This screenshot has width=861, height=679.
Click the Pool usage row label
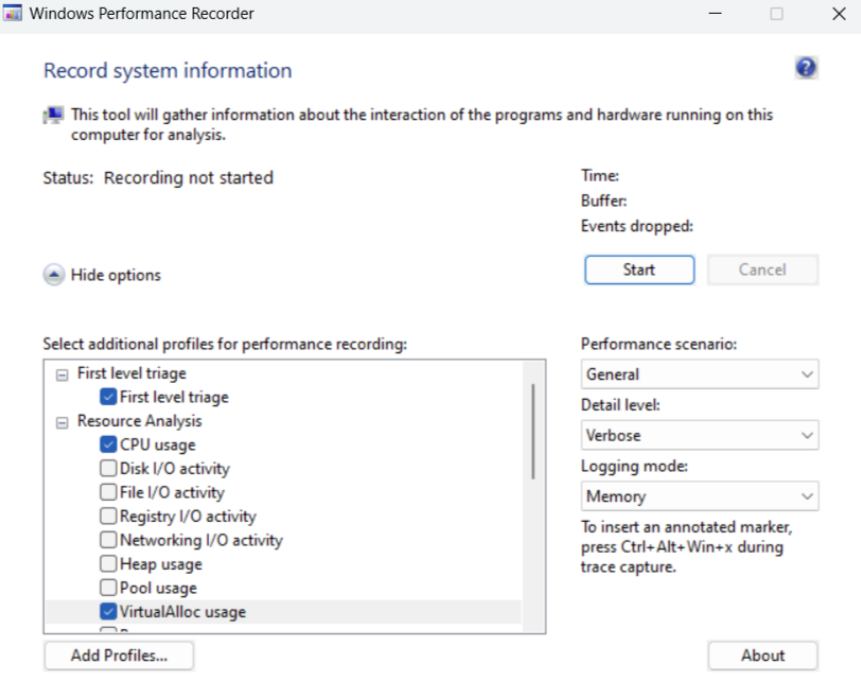(x=158, y=588)
